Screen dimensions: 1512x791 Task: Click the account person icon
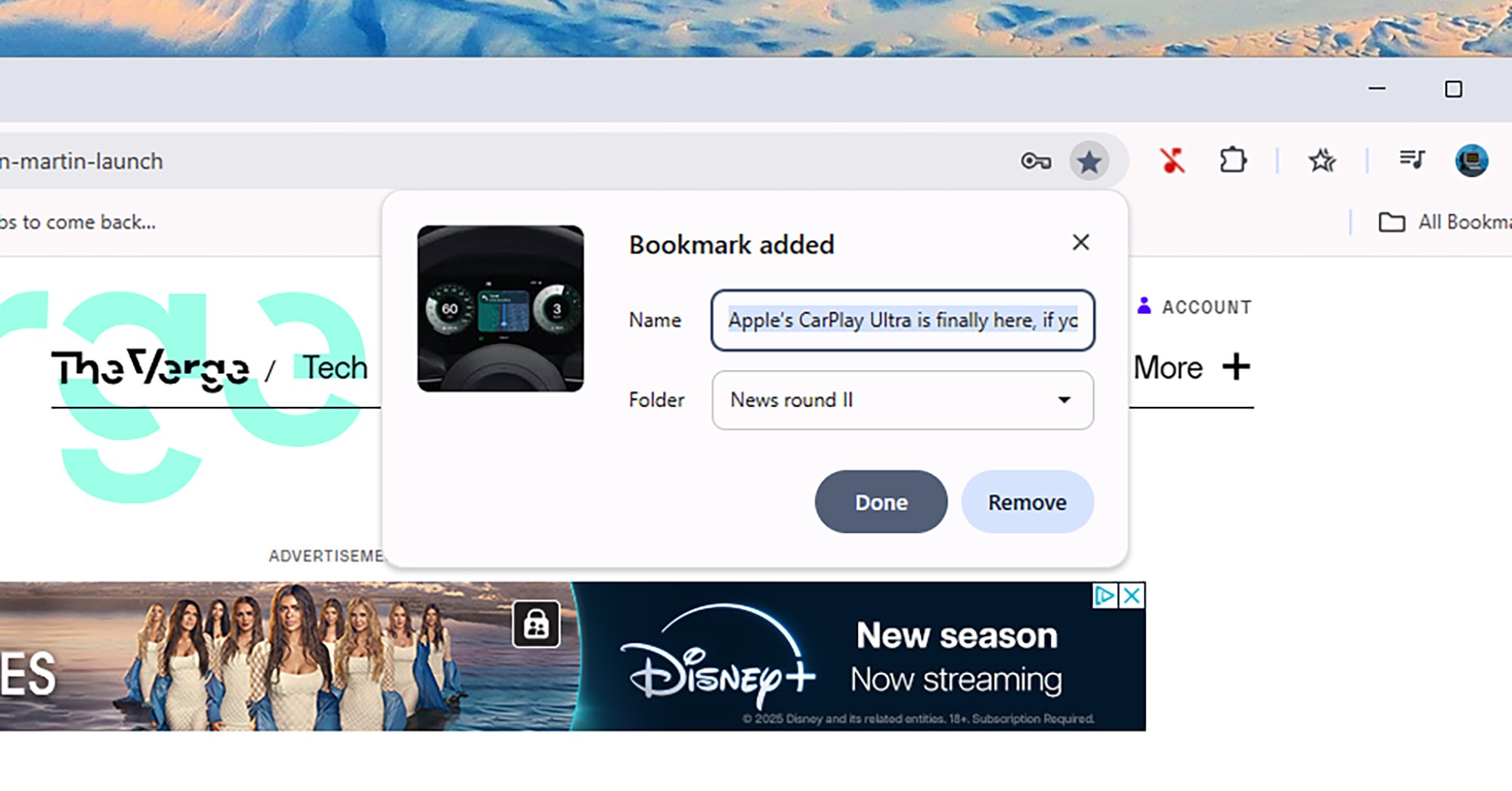coord(1144,306)
